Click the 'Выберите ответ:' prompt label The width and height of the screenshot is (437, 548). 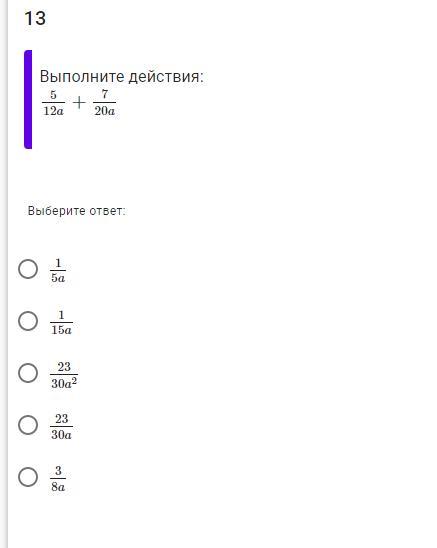coord(76,211)
